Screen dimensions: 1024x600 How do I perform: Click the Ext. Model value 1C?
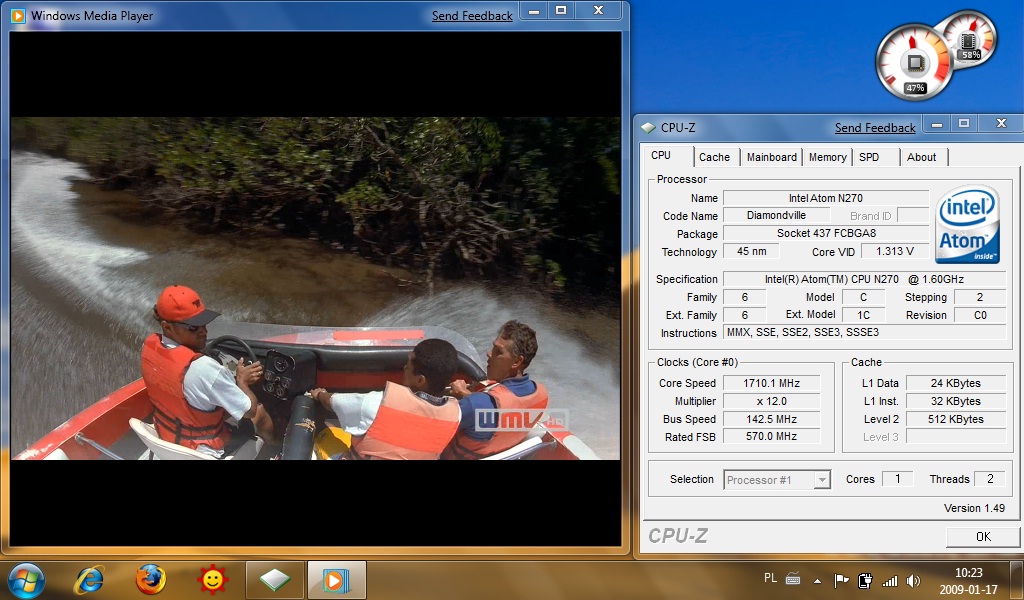(x=863, y=315)
